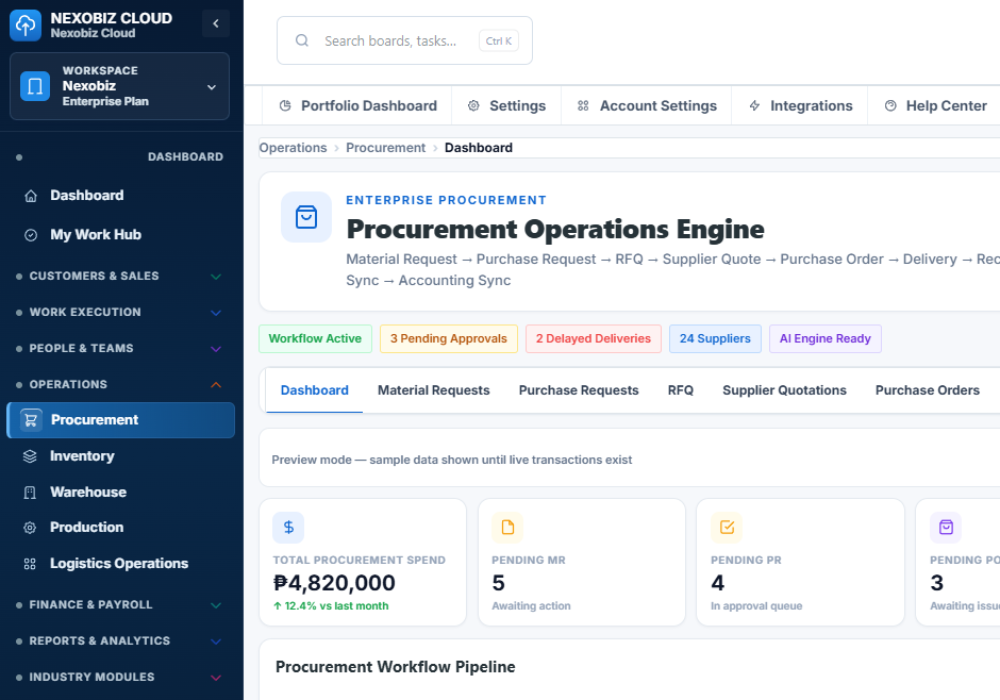Click the Settings gear icon in top bar

tap(473, 106)
